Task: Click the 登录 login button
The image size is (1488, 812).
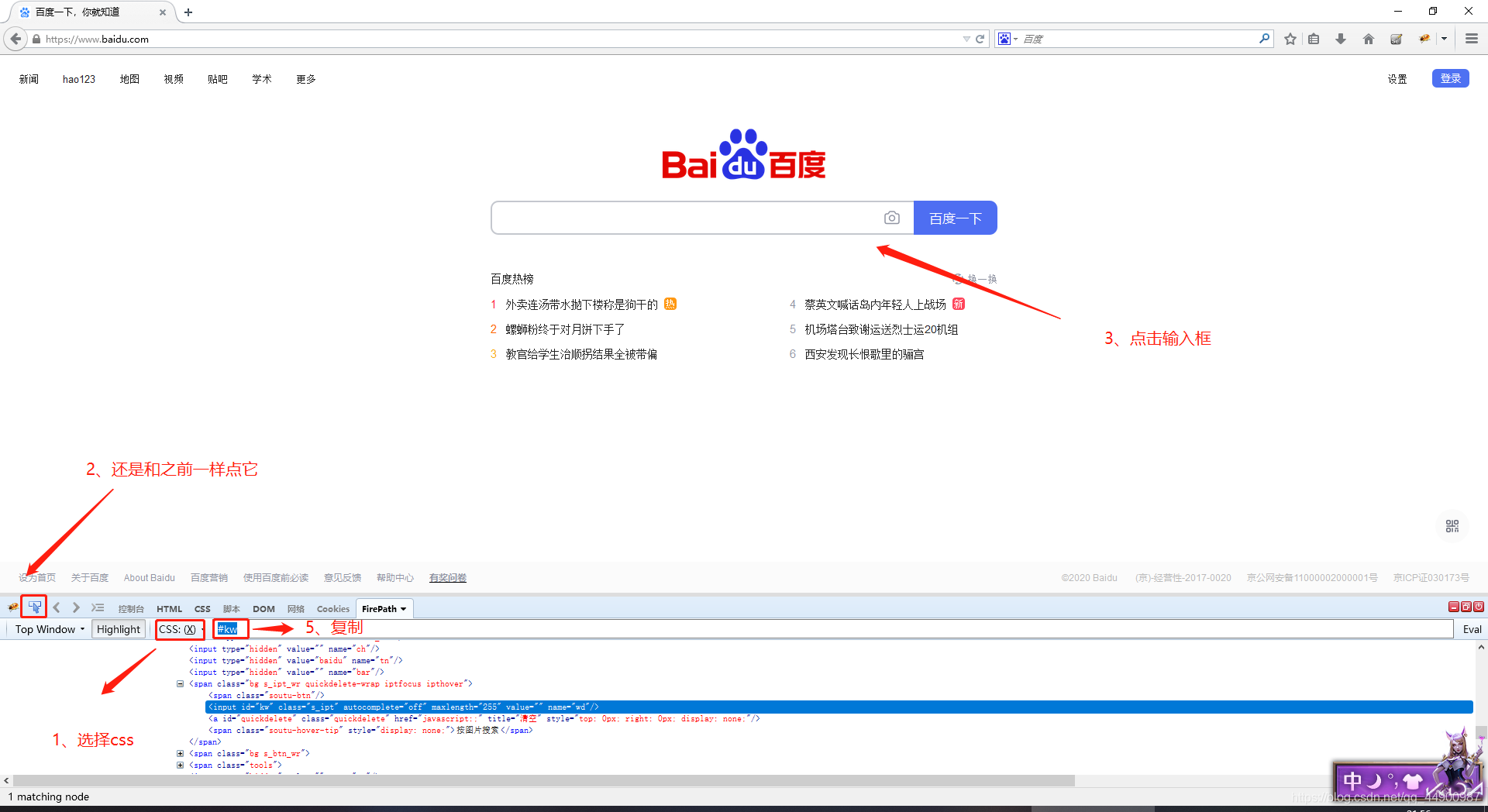Action: point(1451,78)
